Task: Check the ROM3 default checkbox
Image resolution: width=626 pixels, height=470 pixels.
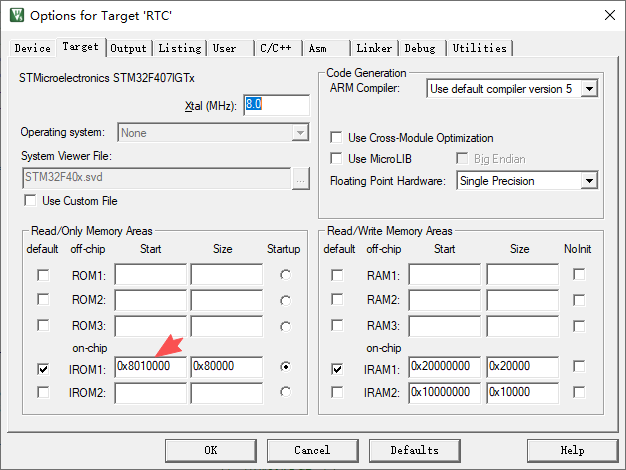Action: point(43,325)
